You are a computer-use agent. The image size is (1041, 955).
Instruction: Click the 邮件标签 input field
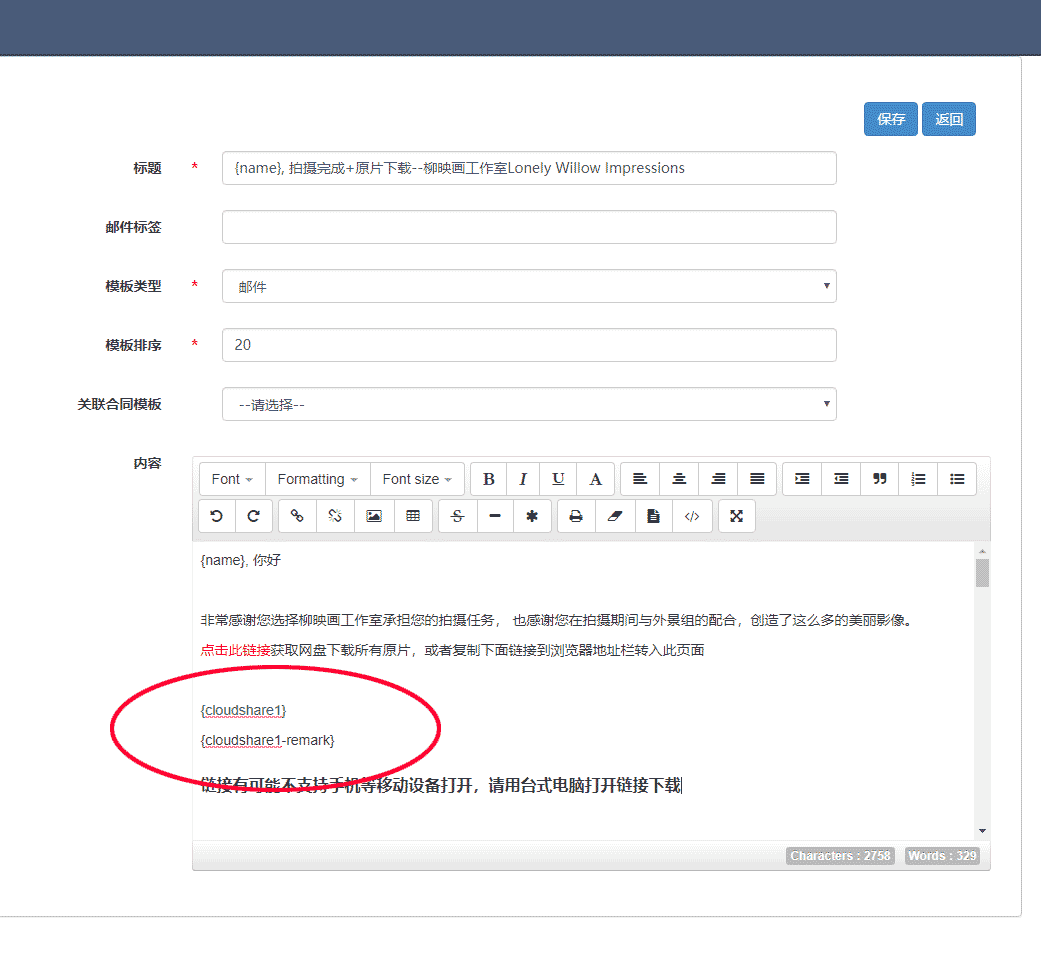529,227
